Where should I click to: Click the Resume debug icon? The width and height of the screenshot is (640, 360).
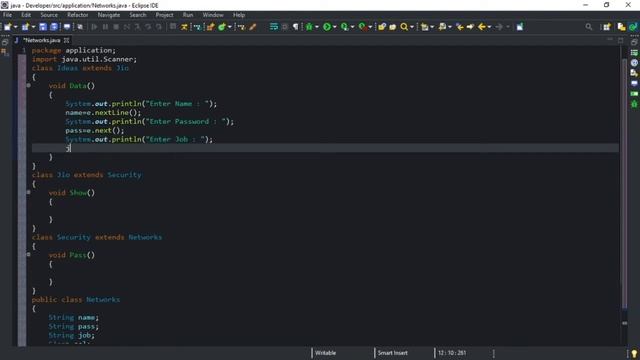pos(94,27)
